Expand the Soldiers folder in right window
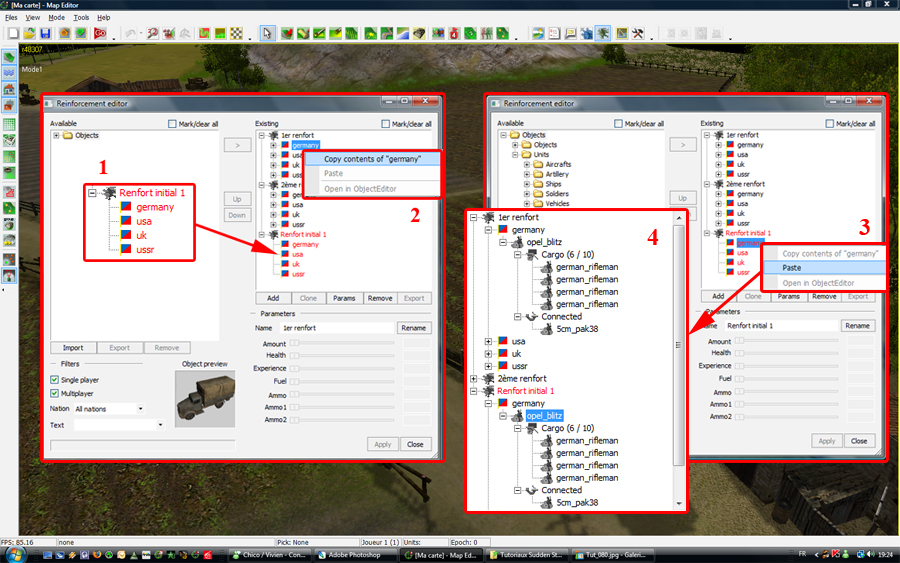This screenshot has height=563, width=900. click(x=526, y=193)
